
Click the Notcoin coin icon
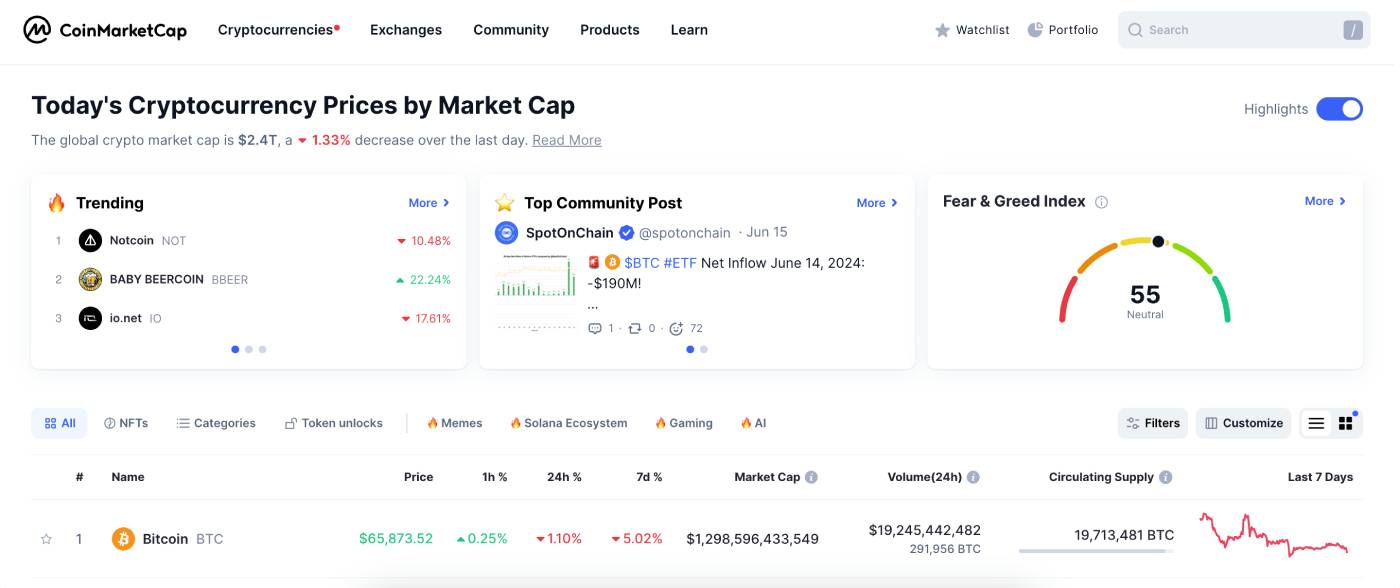click(91, 240)
